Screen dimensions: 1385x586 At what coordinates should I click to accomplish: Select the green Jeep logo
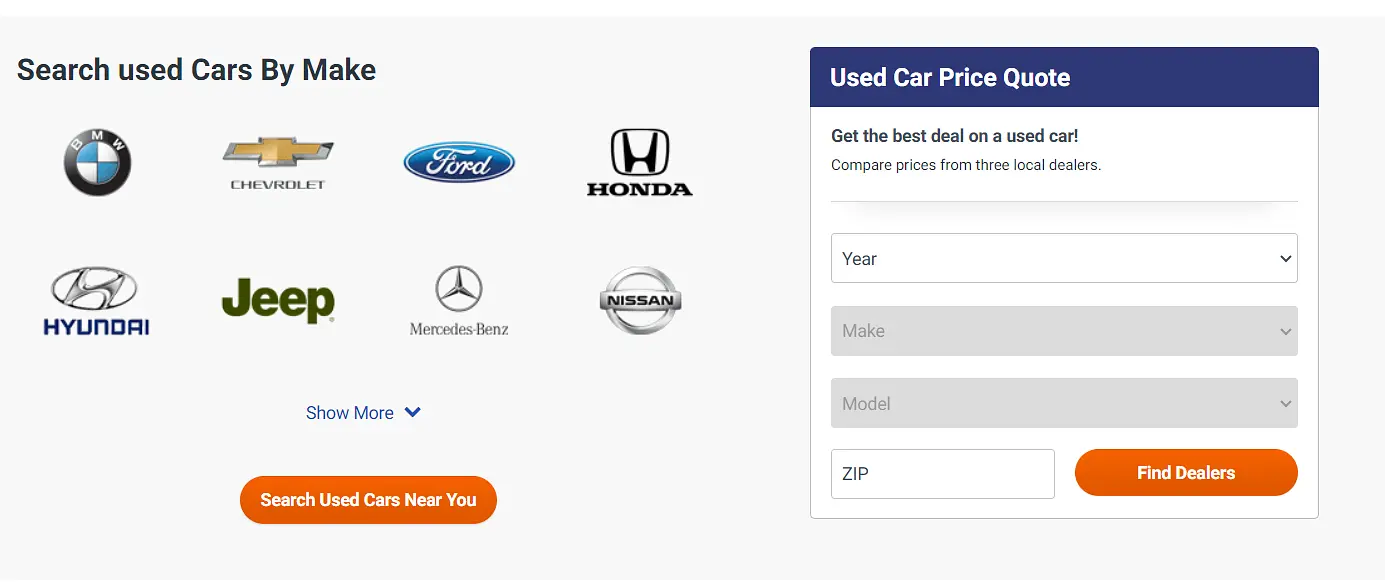point(278,300)
